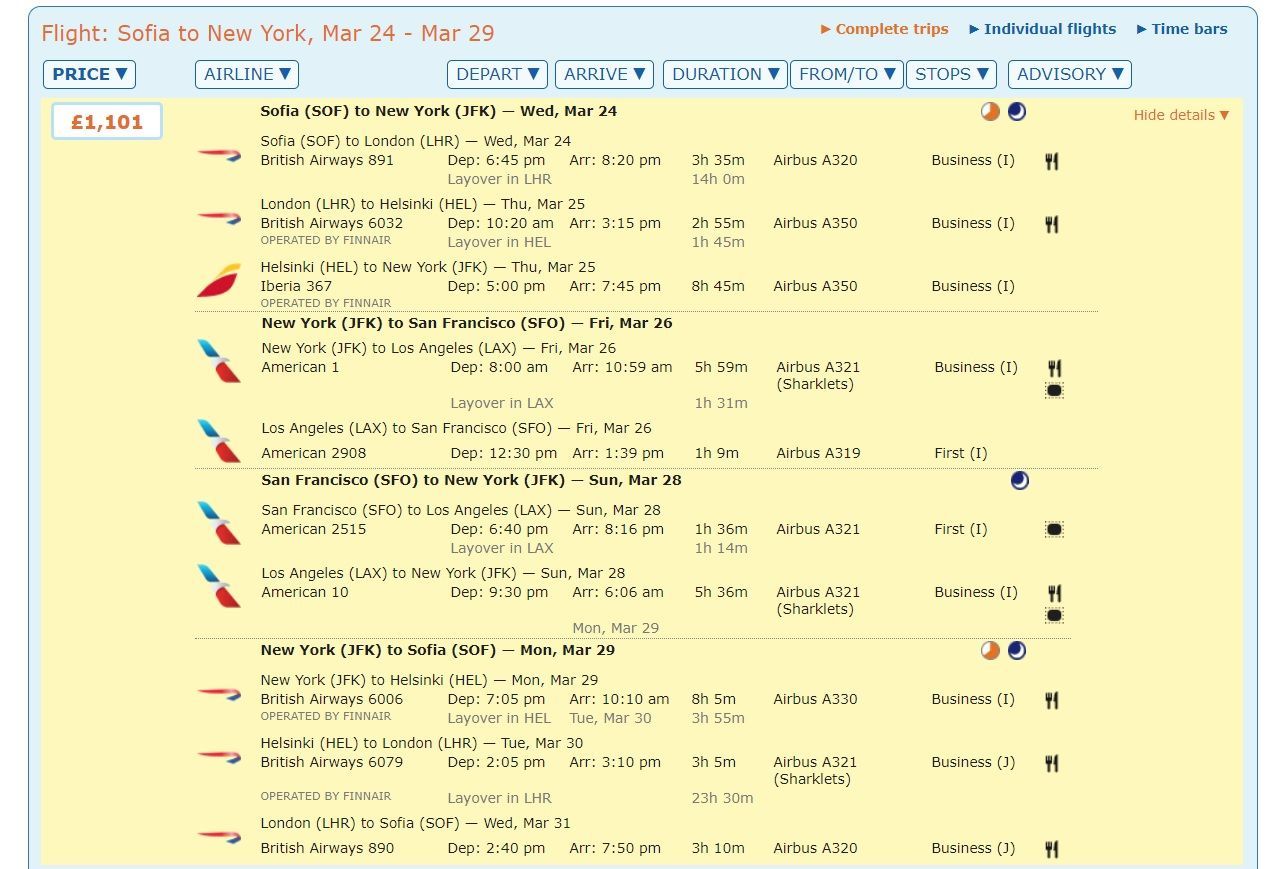Click the Iberia logo on flight 367

pos(218,281)
